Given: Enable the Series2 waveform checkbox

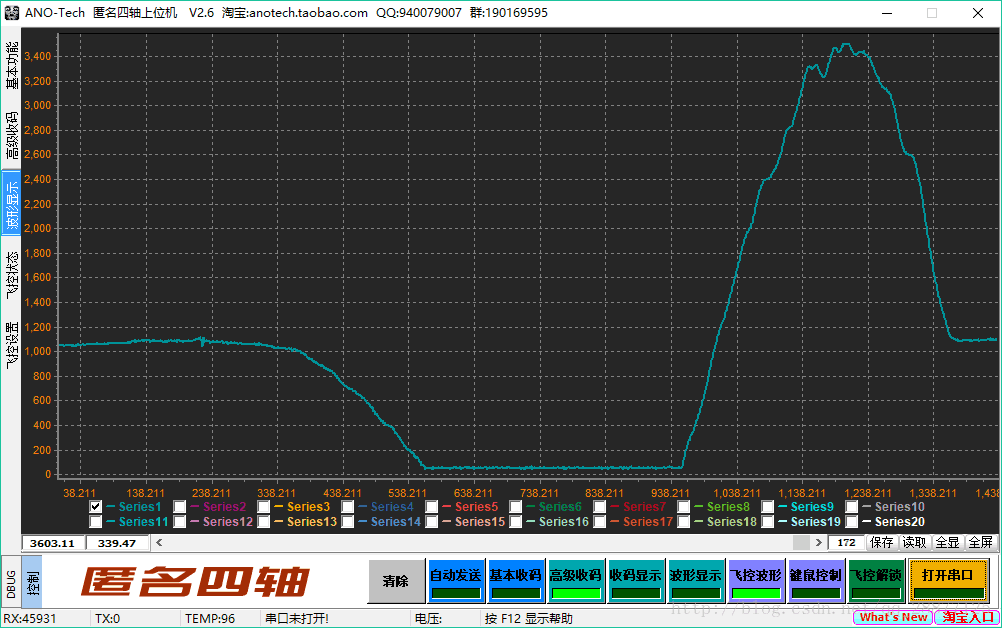Looking at the screenshot, I should pos(180,507).
